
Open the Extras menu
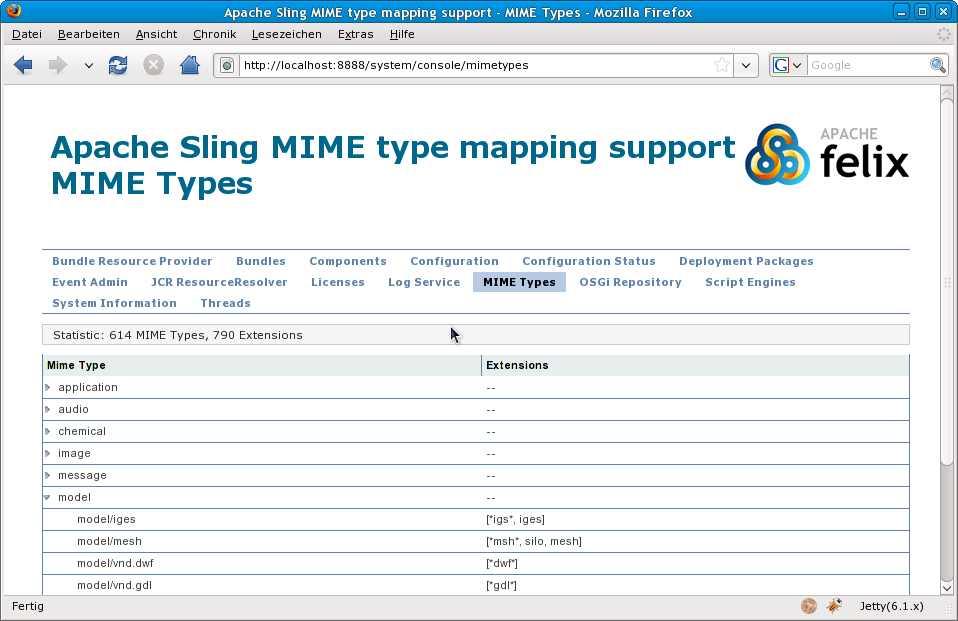(x=356, y=34)
